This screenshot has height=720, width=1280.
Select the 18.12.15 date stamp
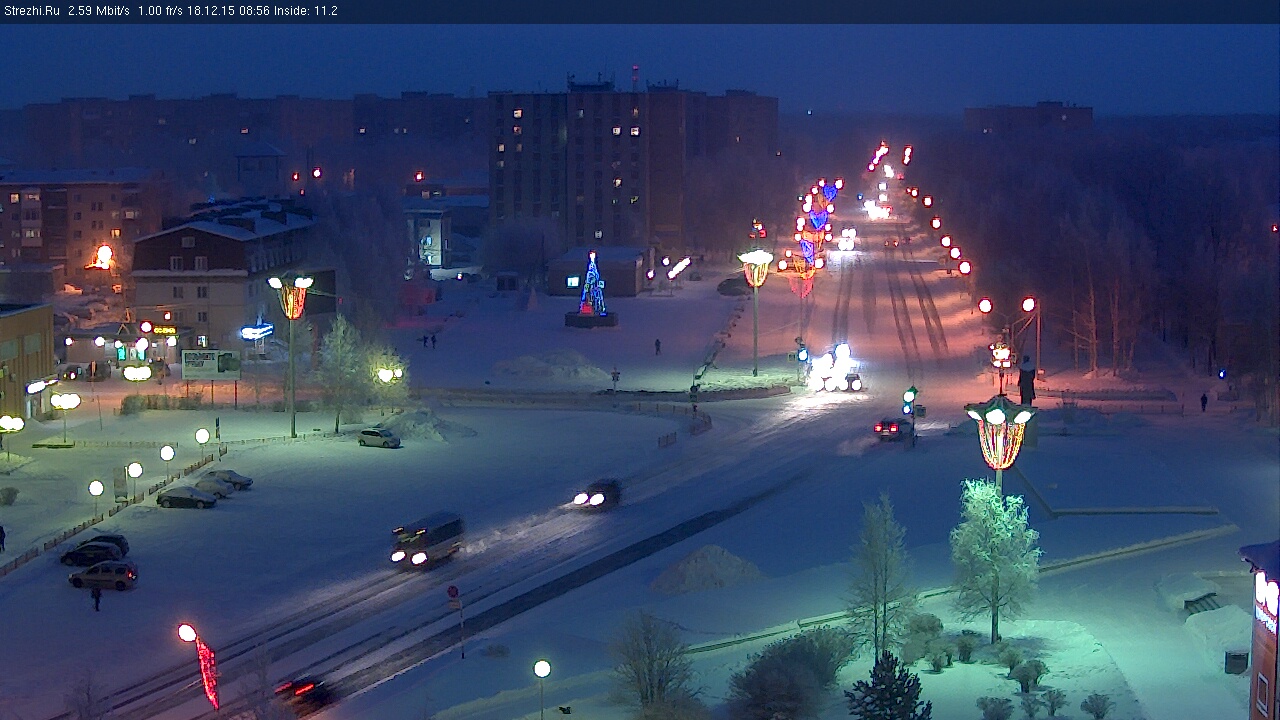pos(209,11)
